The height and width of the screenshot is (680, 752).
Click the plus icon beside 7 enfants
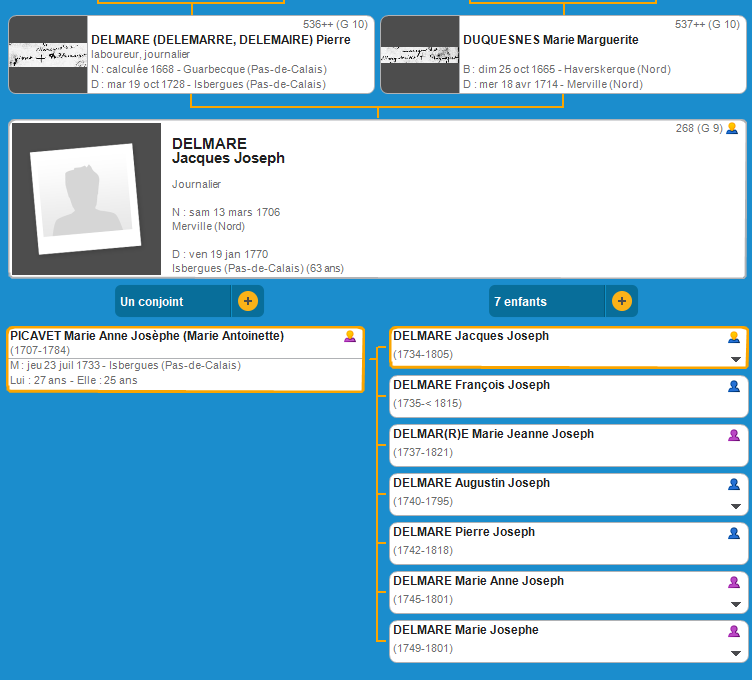tap(621, 301)
